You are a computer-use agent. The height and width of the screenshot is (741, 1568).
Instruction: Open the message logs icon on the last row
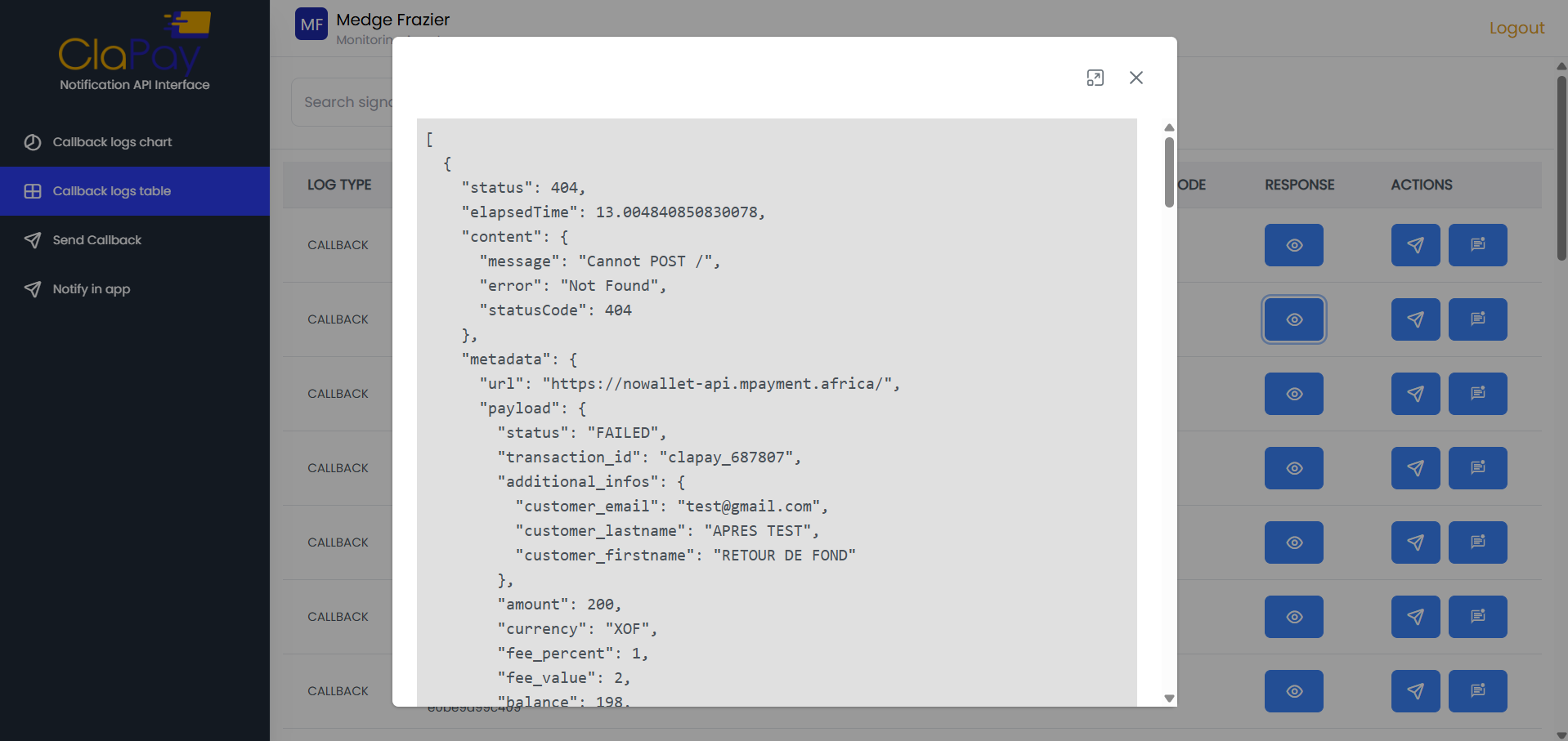click(x=1477, y=690)
